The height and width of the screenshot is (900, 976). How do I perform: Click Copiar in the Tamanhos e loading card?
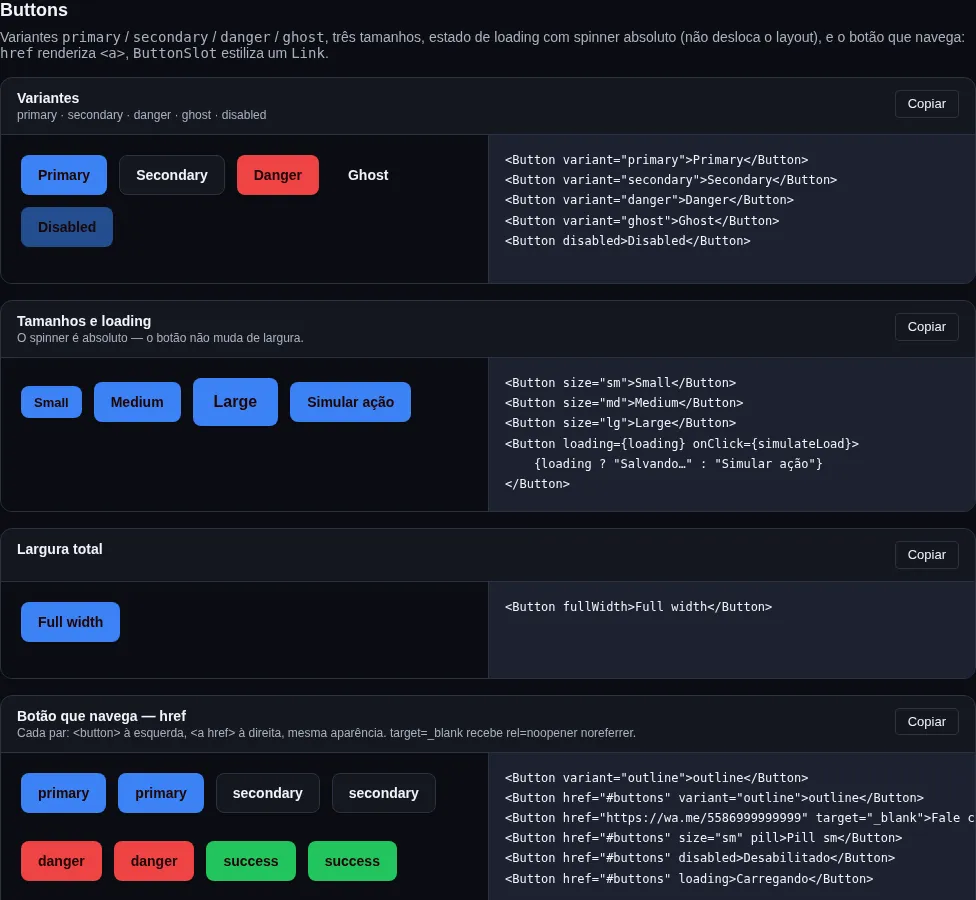point(926,327)
